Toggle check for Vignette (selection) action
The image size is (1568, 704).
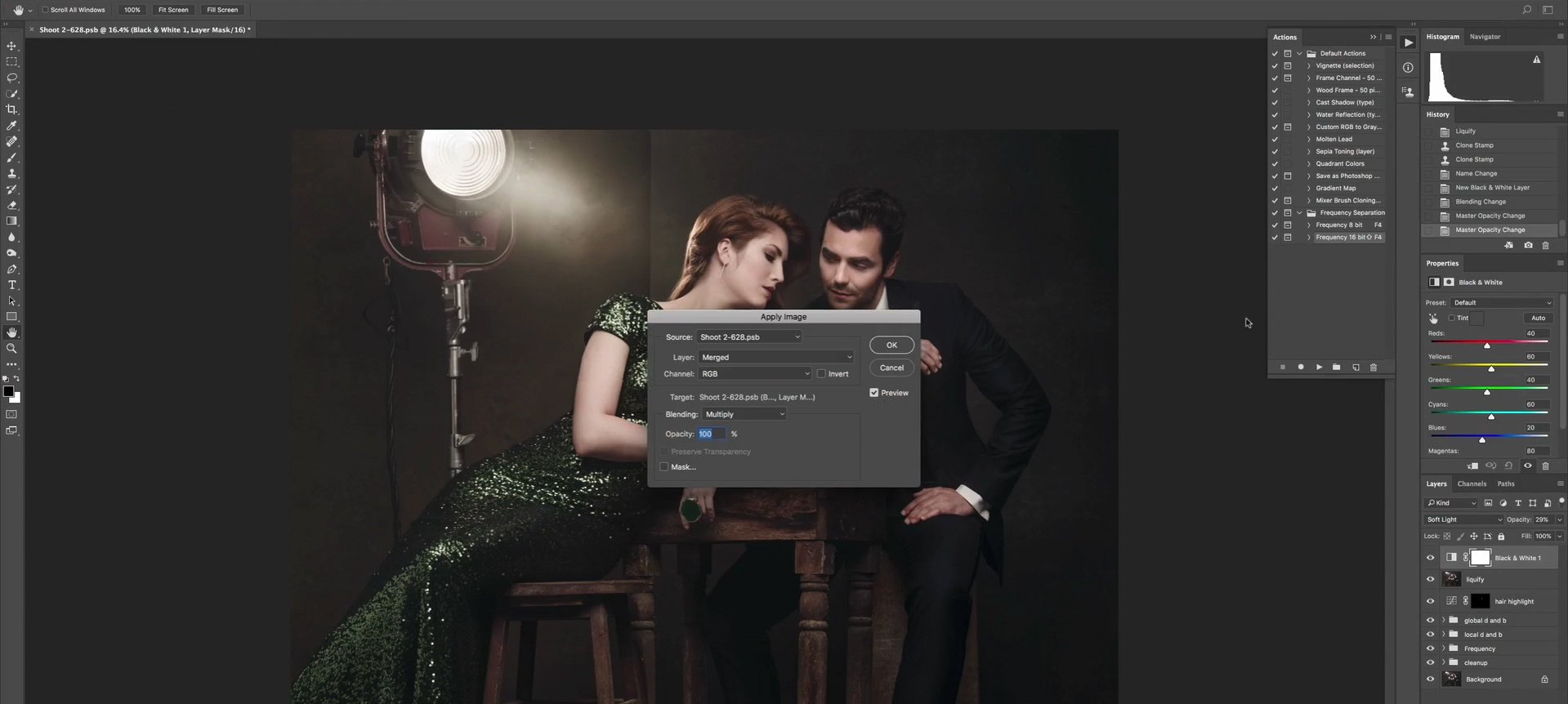[1275, 65]
